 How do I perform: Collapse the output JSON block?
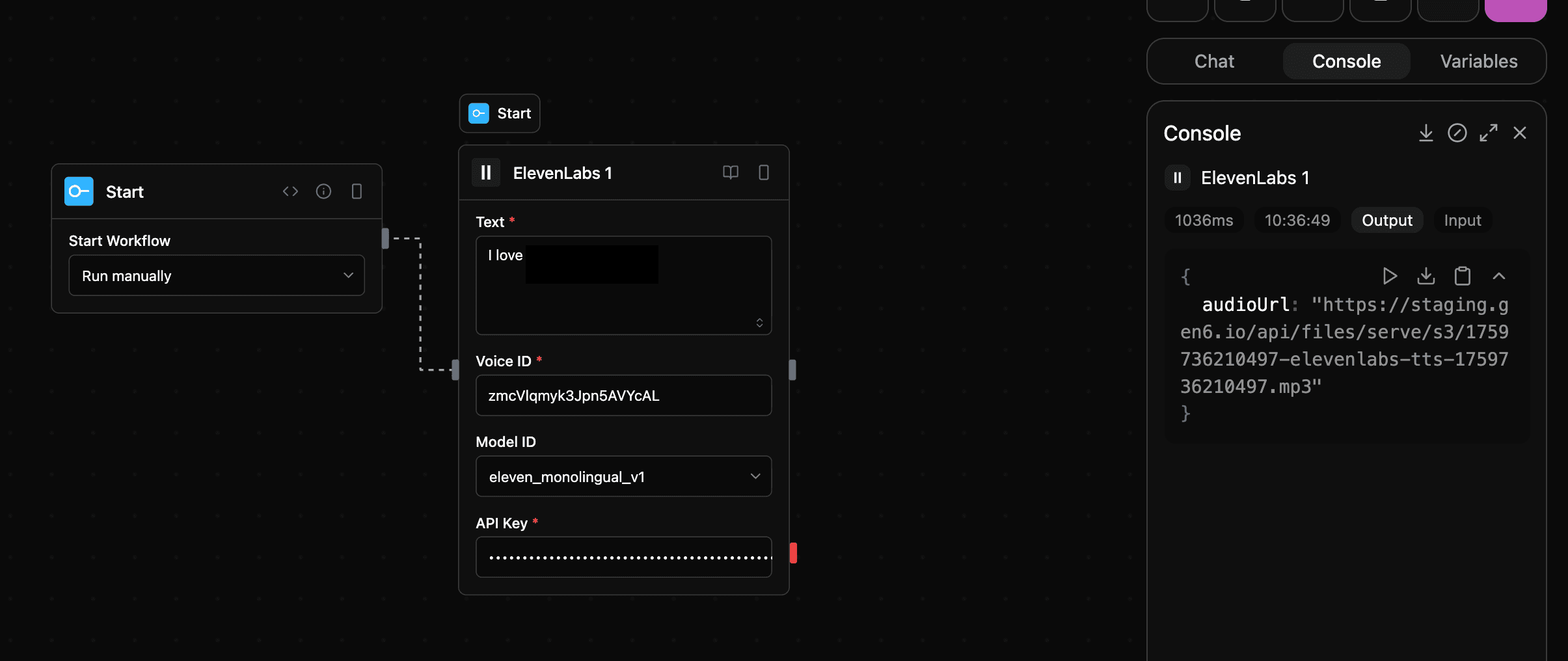[x=1500, y=276]
